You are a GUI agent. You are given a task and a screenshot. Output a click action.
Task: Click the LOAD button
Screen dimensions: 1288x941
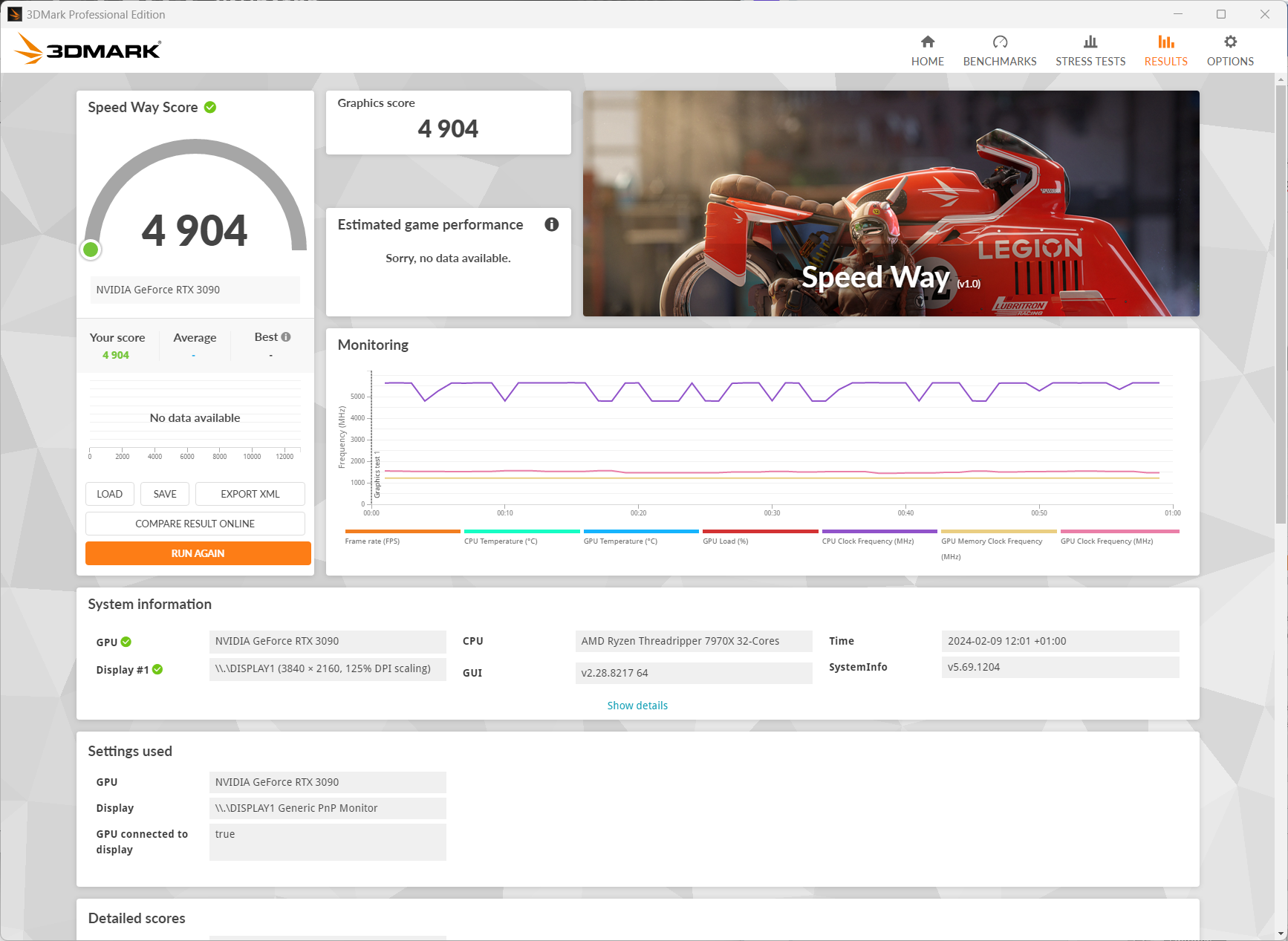110,494
